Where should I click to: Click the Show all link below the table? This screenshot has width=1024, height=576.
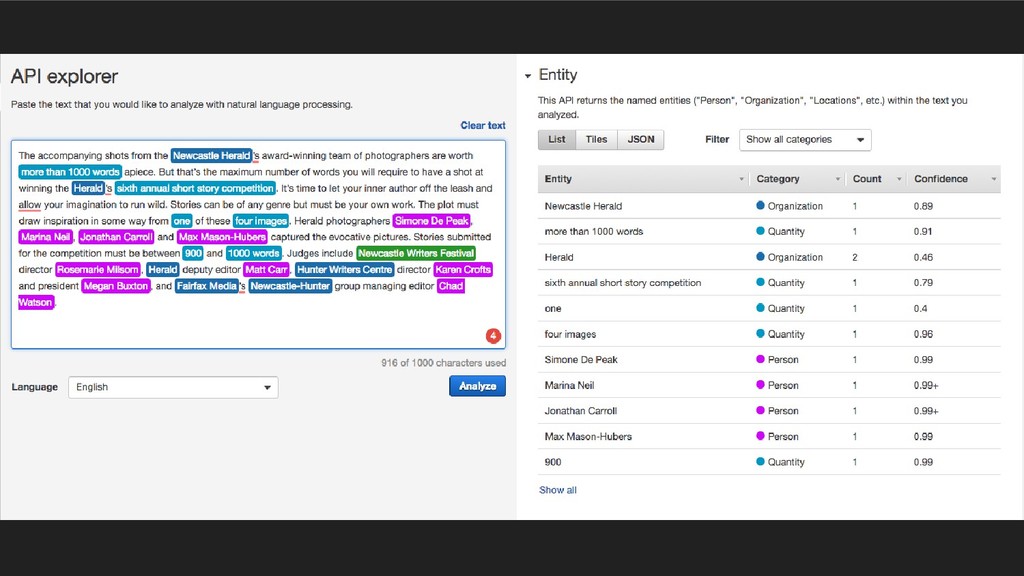point(558,490)
